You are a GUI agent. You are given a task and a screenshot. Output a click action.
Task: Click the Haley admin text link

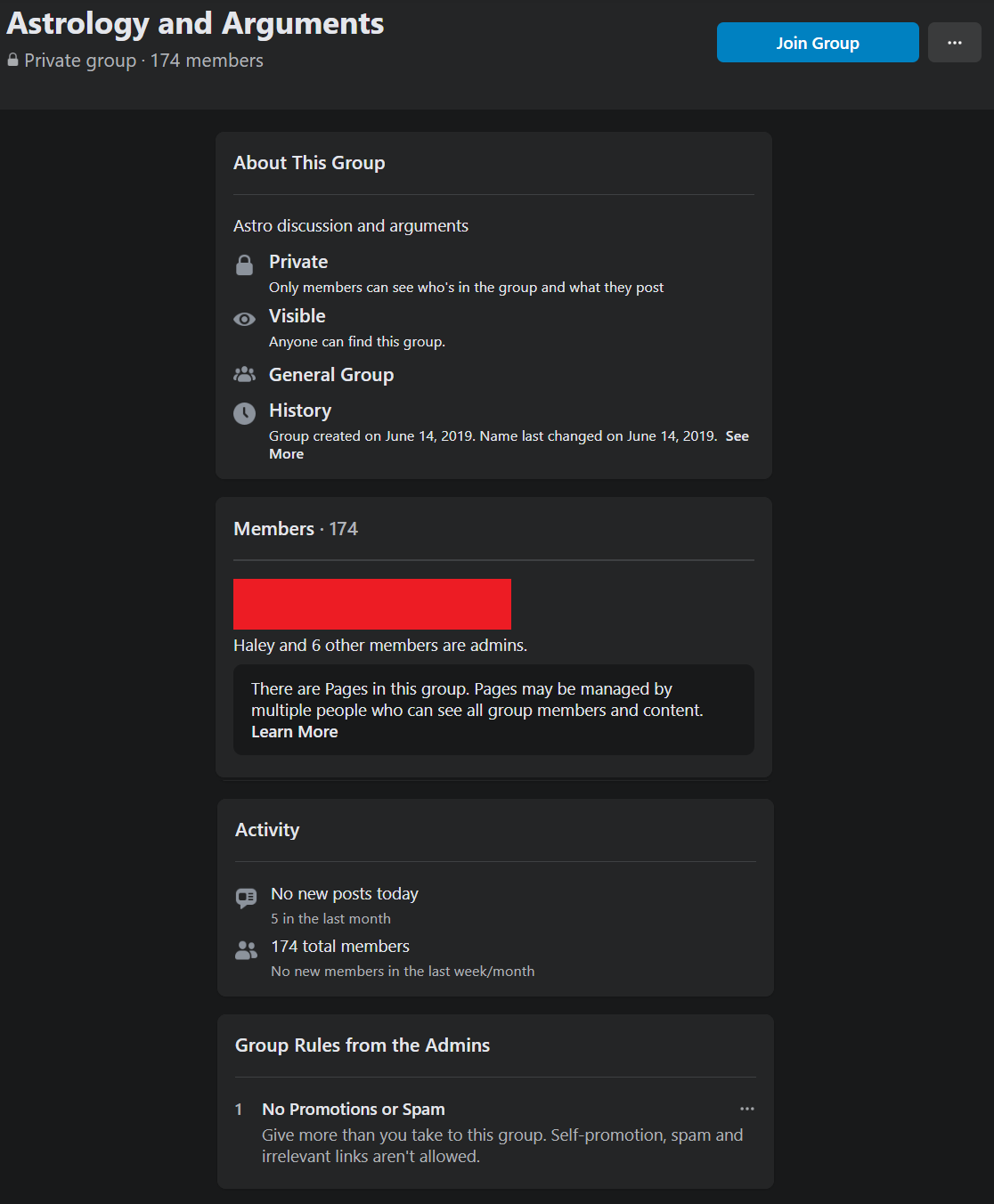click(257, 645)
